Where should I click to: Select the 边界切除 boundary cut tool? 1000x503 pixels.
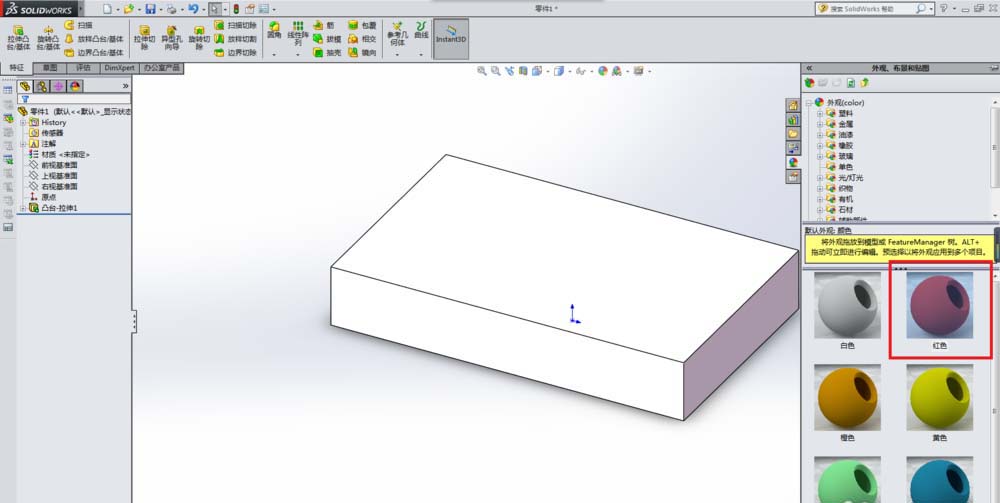tap(235, 52)
